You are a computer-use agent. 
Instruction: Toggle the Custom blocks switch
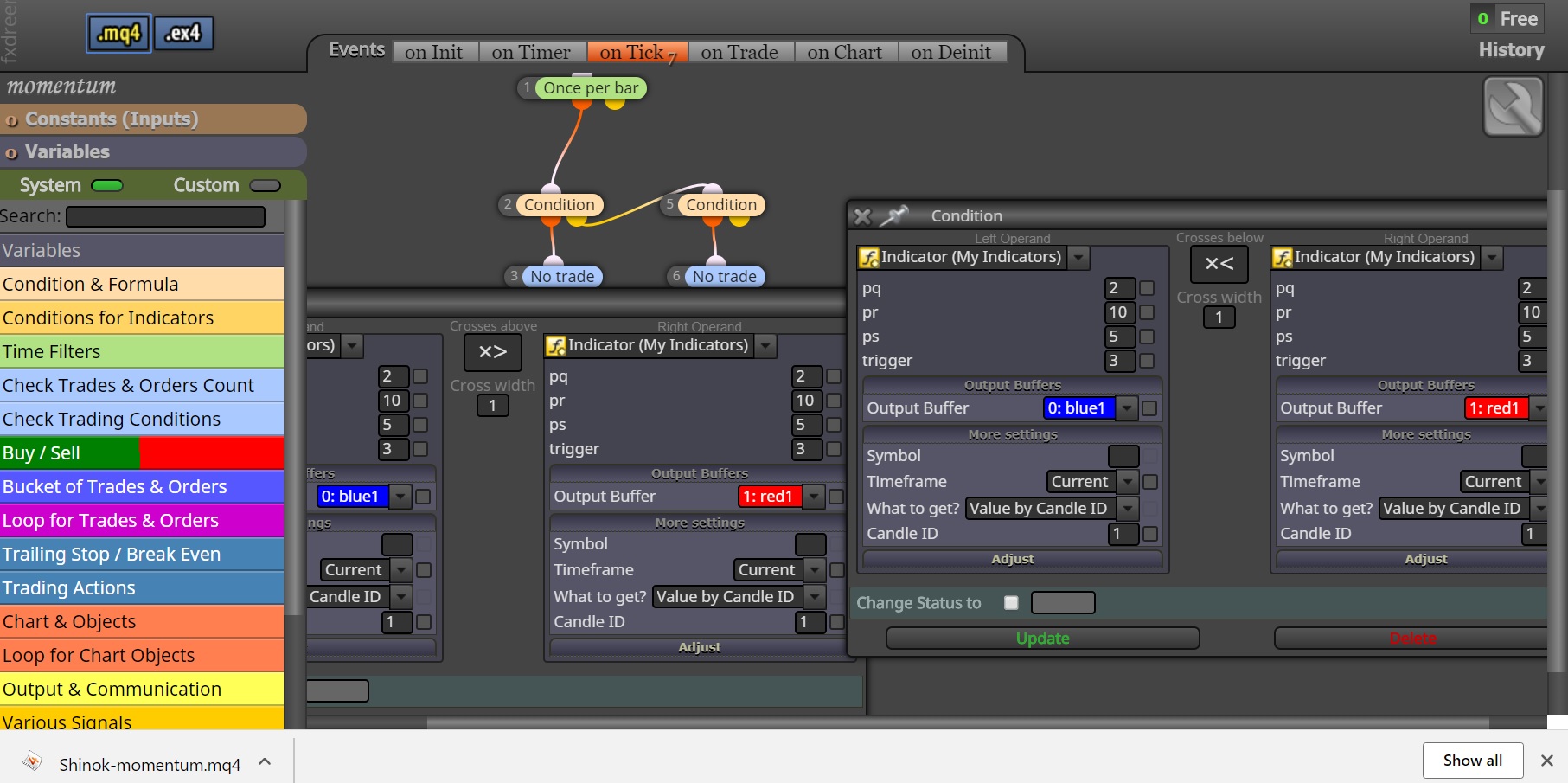pyautogui.click(x=266, y=185)
